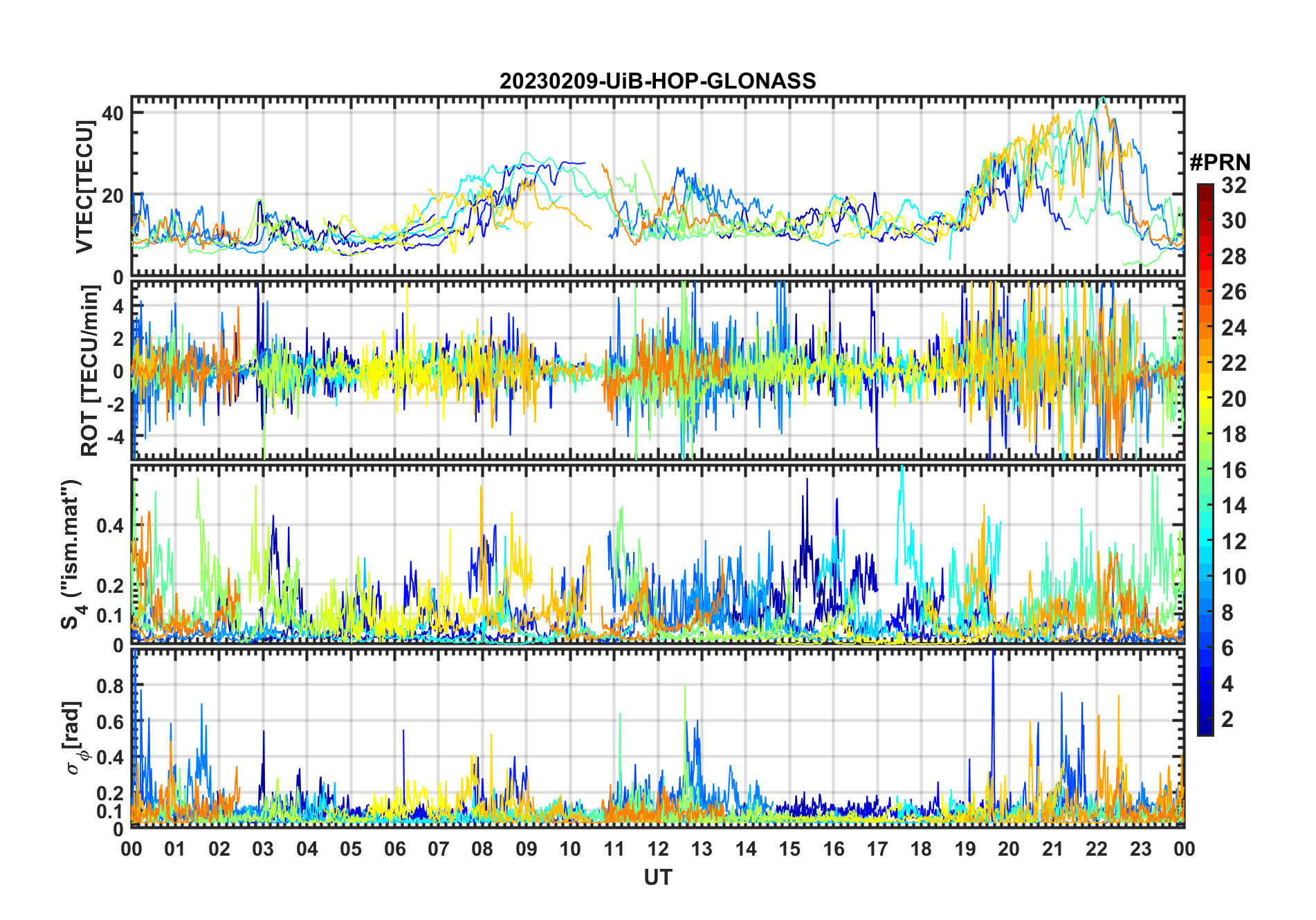The image size is (1316, 920).
Task: Select the -2 tick on the ROT axis
Action: pyautogui.click(x=116, y=404)
